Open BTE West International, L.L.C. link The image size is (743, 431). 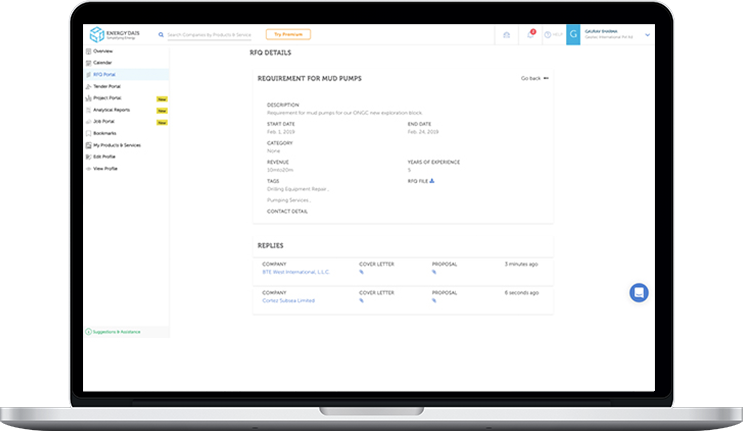pos(296,272)
